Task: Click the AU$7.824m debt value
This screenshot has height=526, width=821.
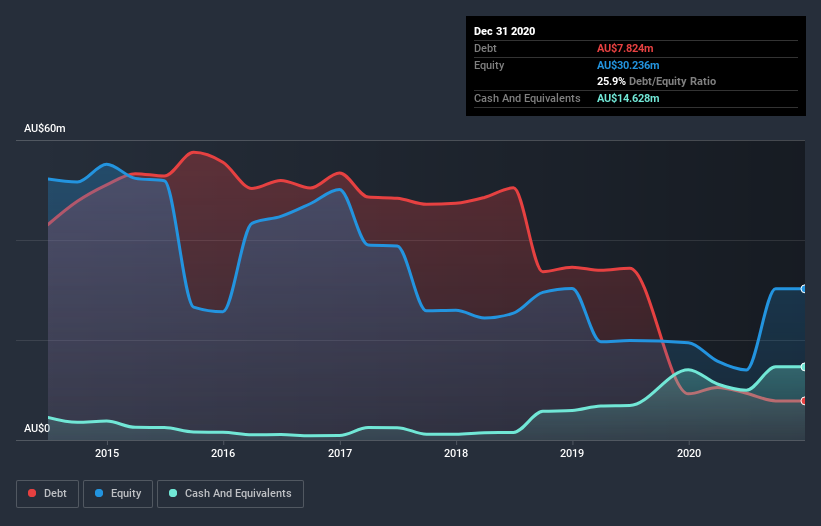Action: point(625,48)
